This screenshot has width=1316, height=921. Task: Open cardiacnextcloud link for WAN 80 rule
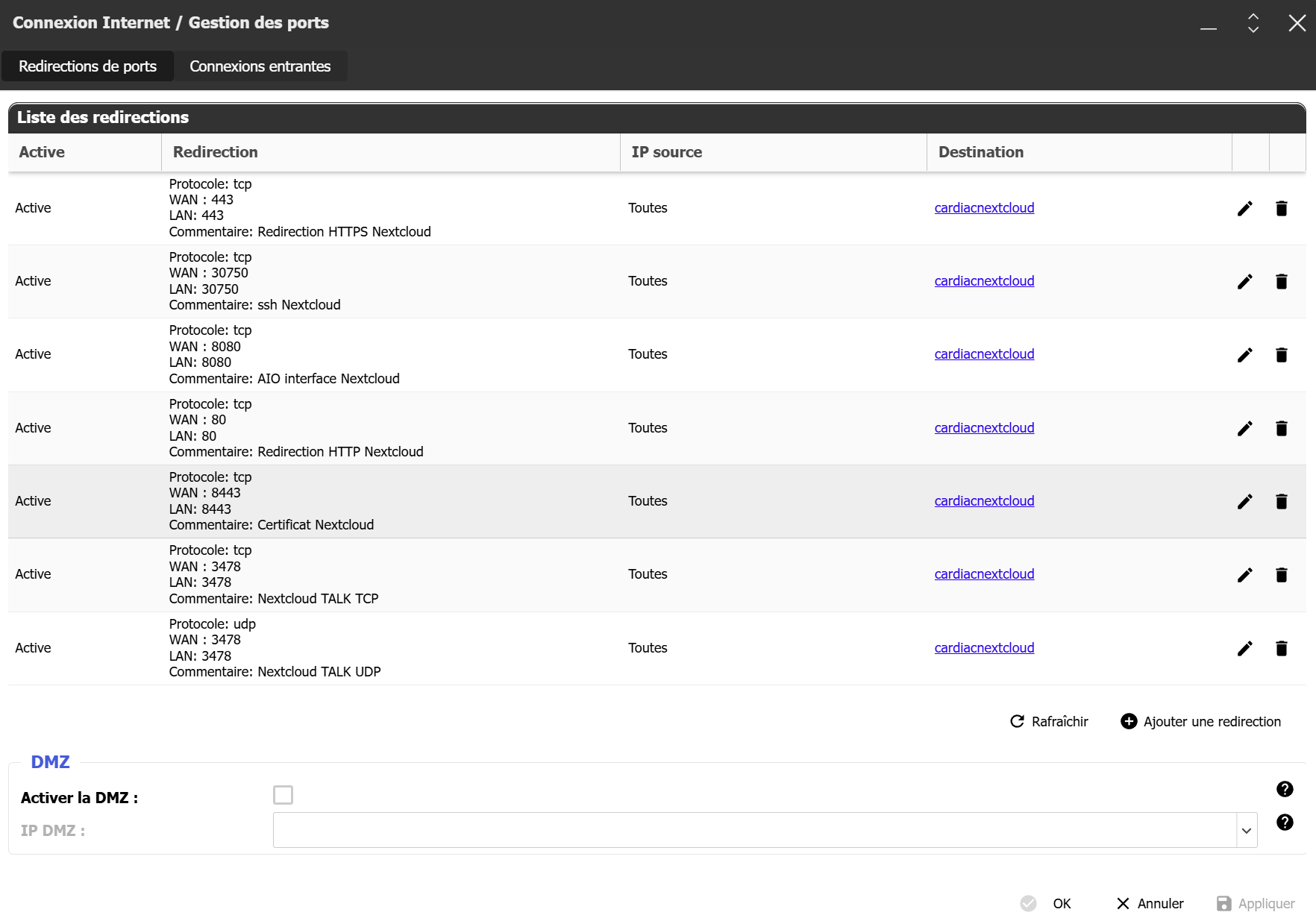(984, 428)
